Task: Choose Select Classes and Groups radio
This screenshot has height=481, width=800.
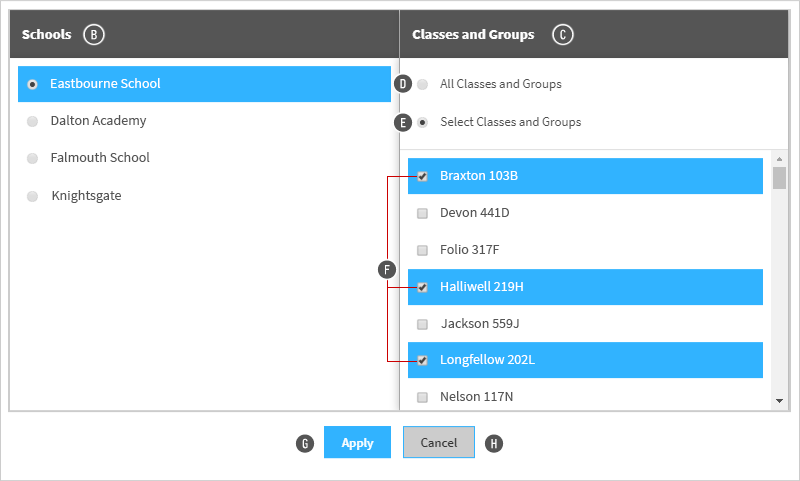Action: 422,122
